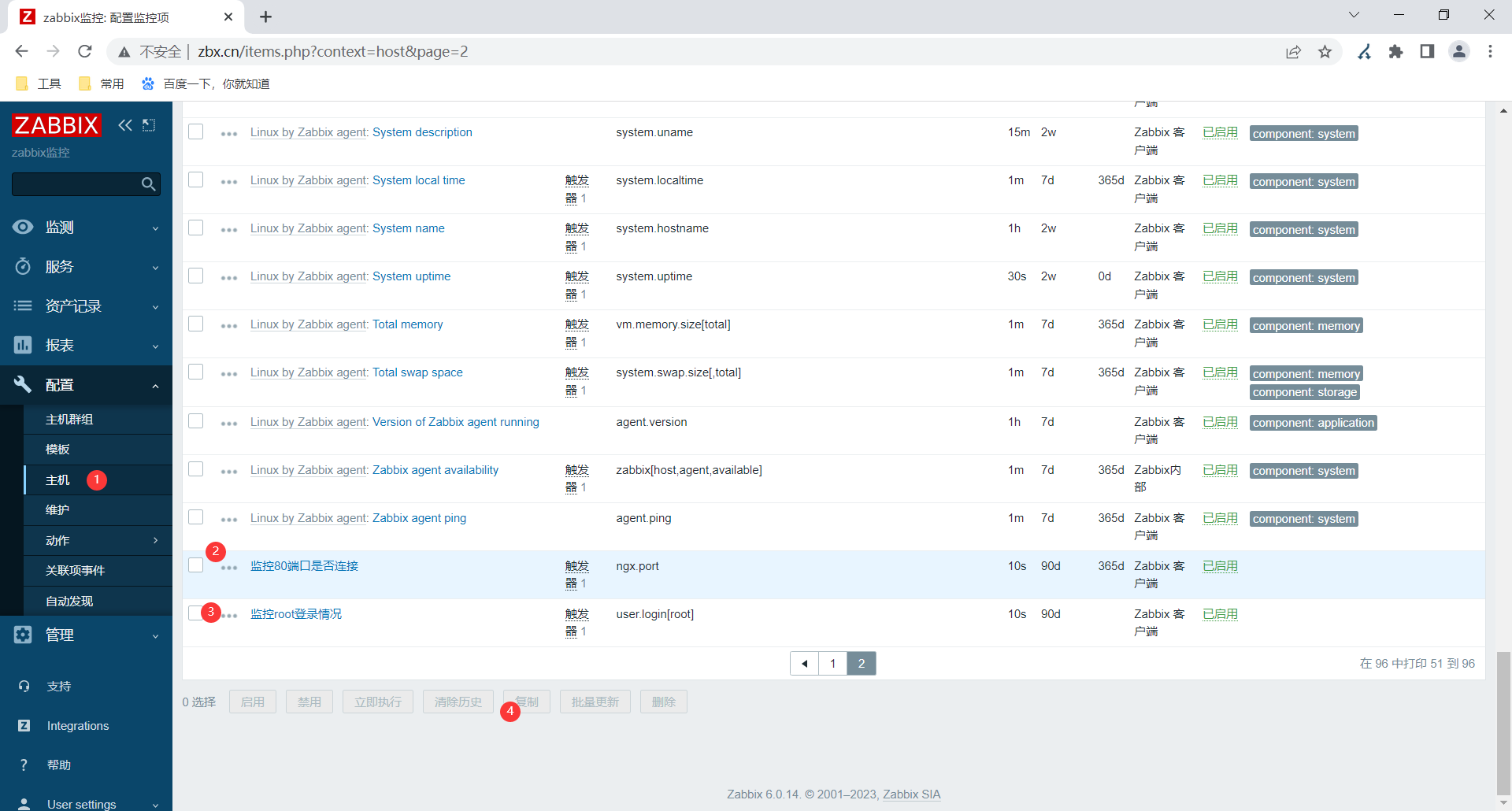
Task: Collapse the Zabbix sidebar with double-chevron icon
Action: [x=124, y=125]
